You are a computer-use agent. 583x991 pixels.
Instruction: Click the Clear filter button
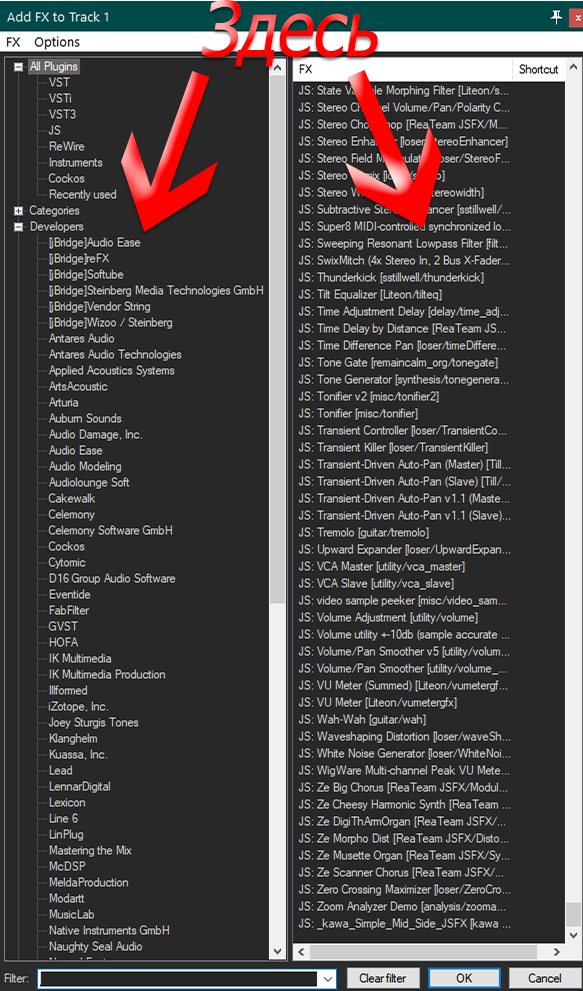point(383,978)
